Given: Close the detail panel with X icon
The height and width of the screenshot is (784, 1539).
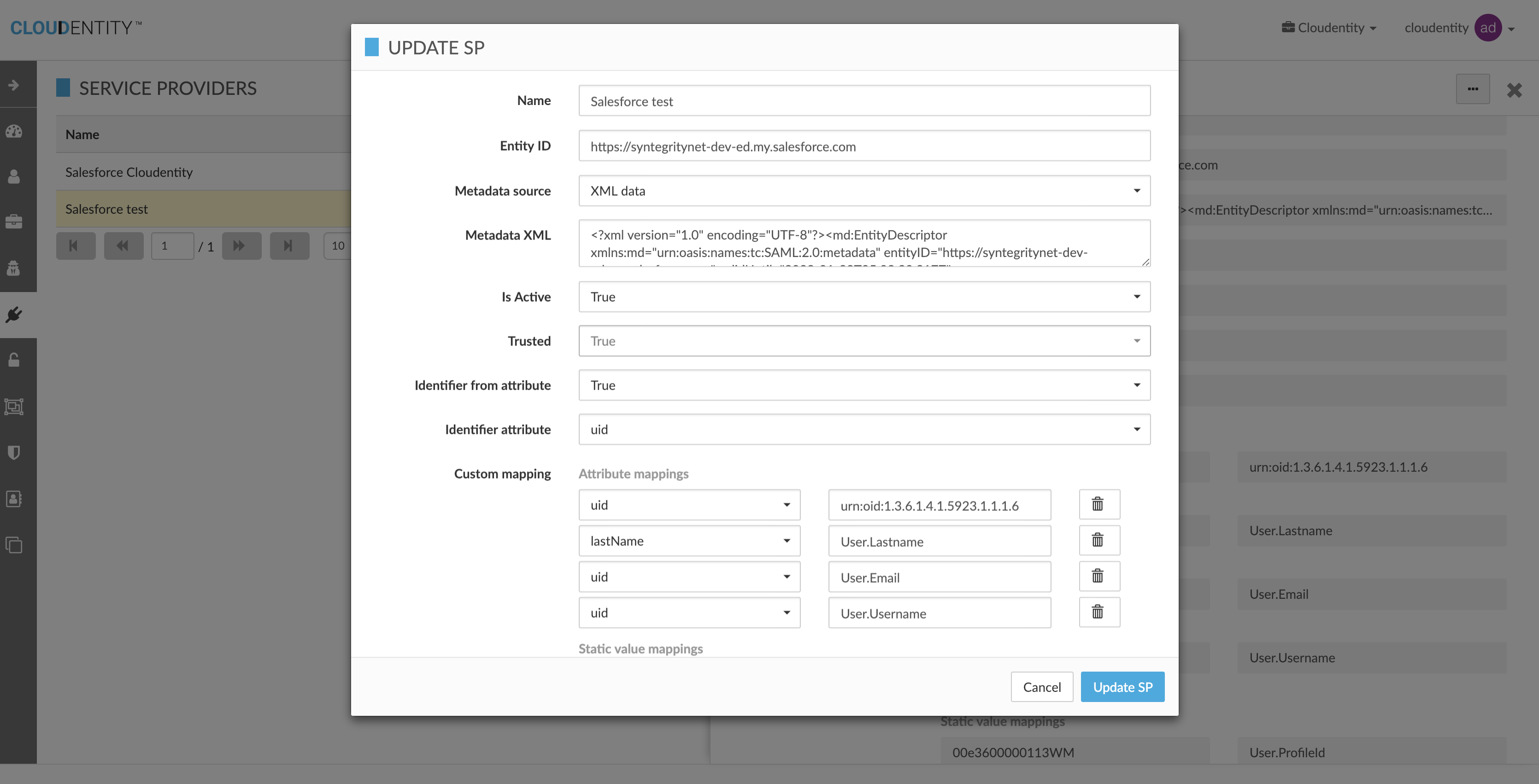Looking at the screenshot, I should click(x=1514, y=90).
